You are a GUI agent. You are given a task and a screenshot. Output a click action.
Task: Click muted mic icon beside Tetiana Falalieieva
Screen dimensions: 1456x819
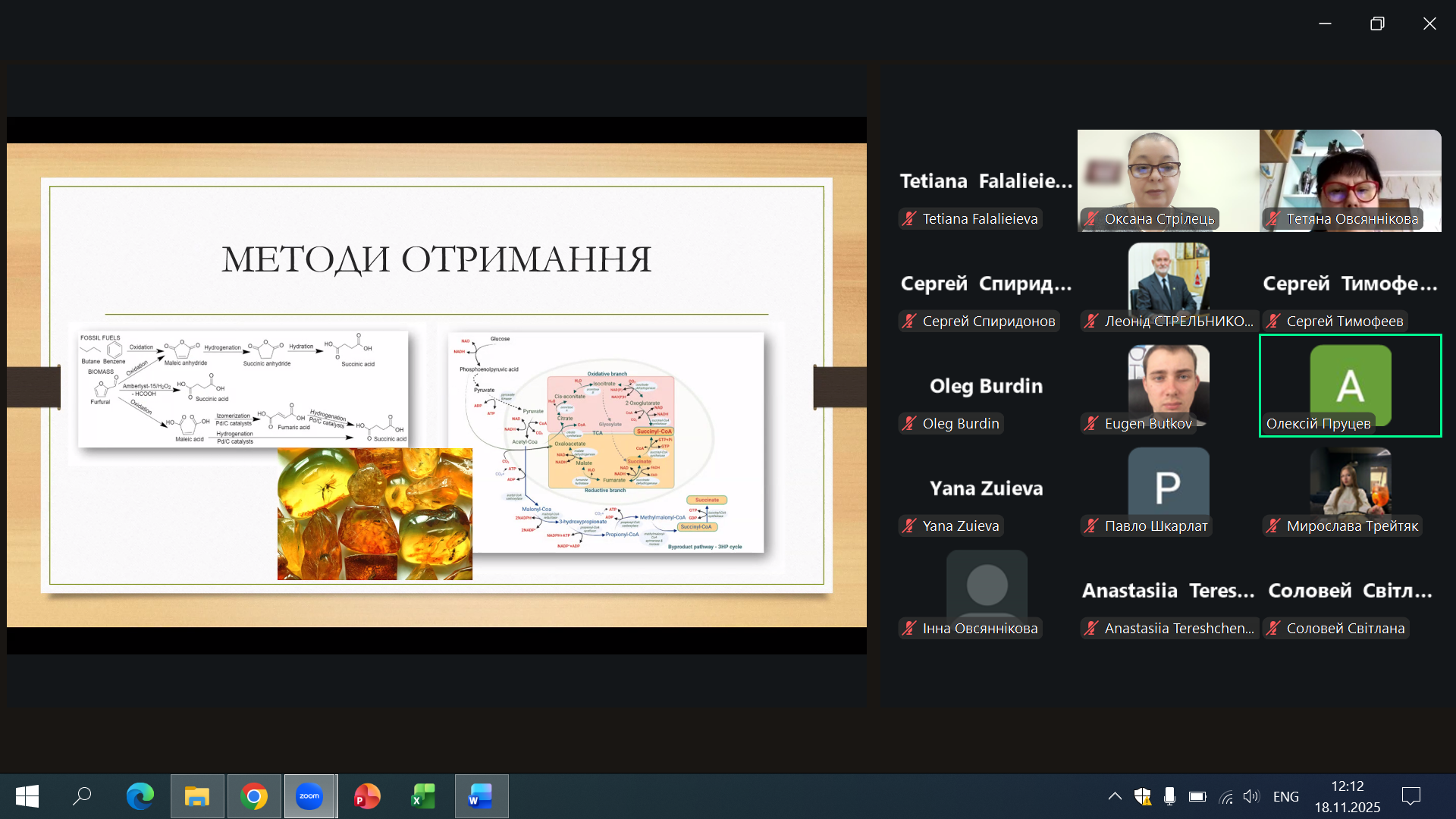click(x=909, y=219)
